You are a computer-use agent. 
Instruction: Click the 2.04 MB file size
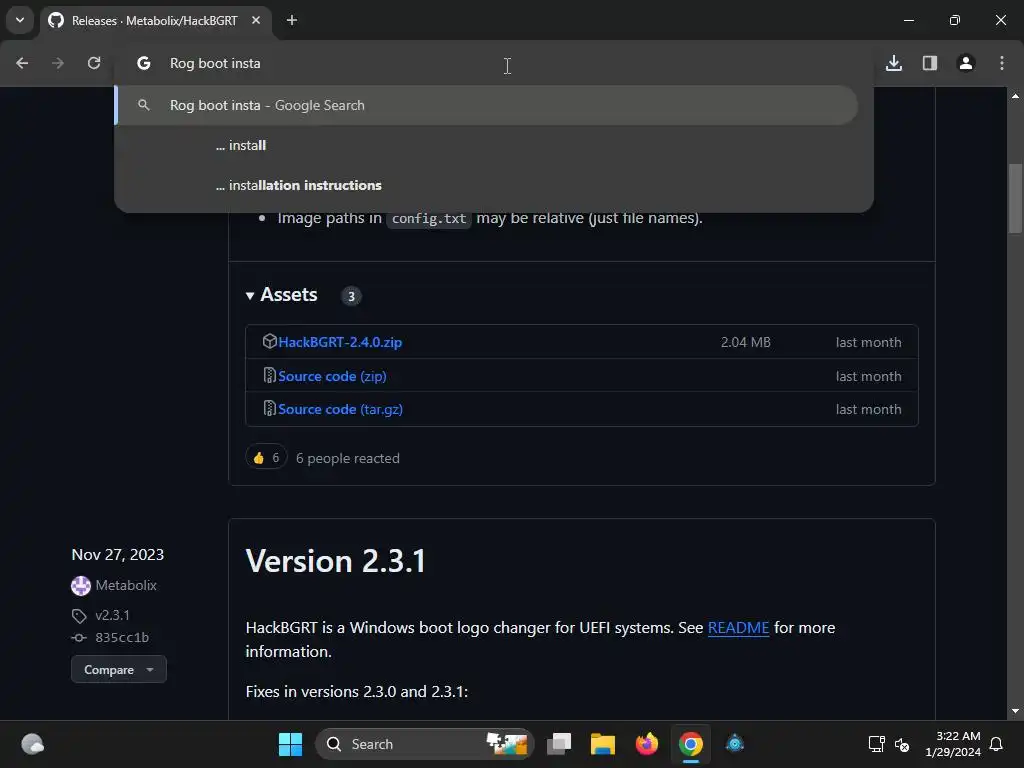746,342
